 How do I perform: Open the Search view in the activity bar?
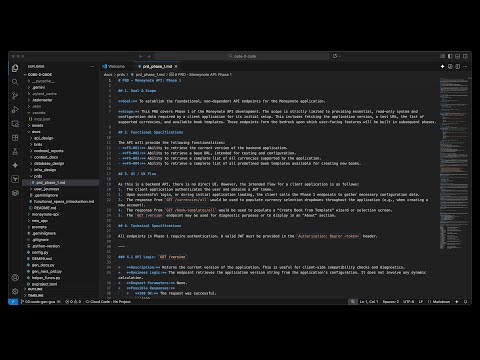click(15, 82)
